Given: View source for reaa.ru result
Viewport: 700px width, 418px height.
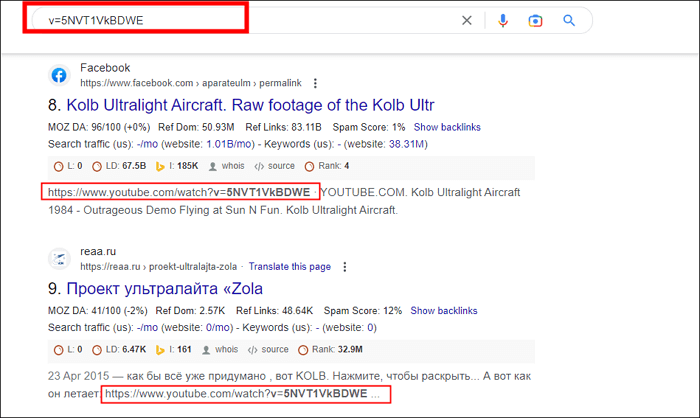Looking at the screenshot, I should click(268, 350).
